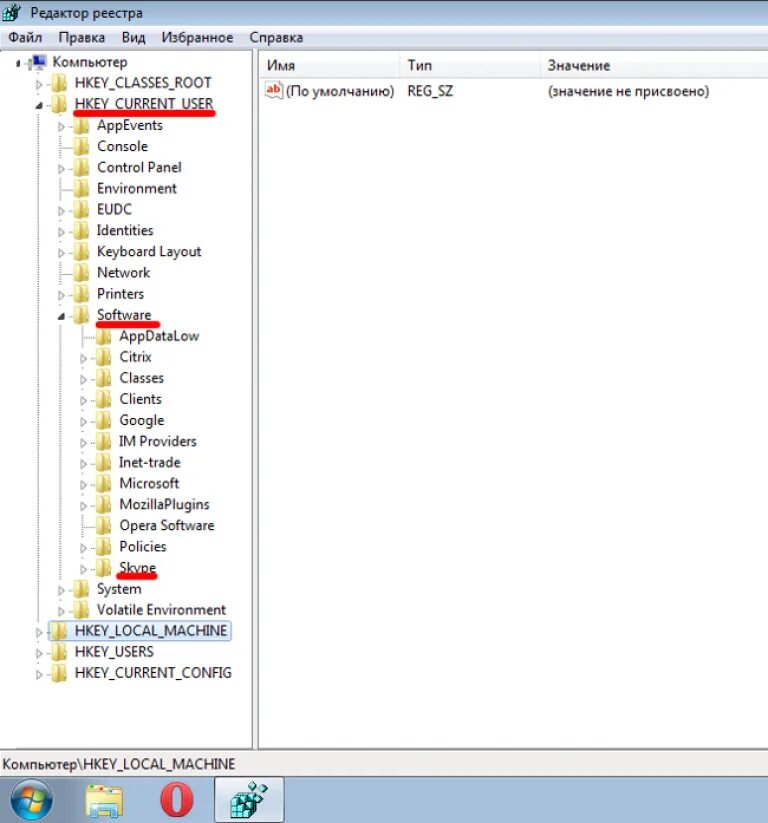Select the HKEY_CURRENT_CONFIG key label
This screenshot has width=768, height=823.
click(x=153, y=673)
